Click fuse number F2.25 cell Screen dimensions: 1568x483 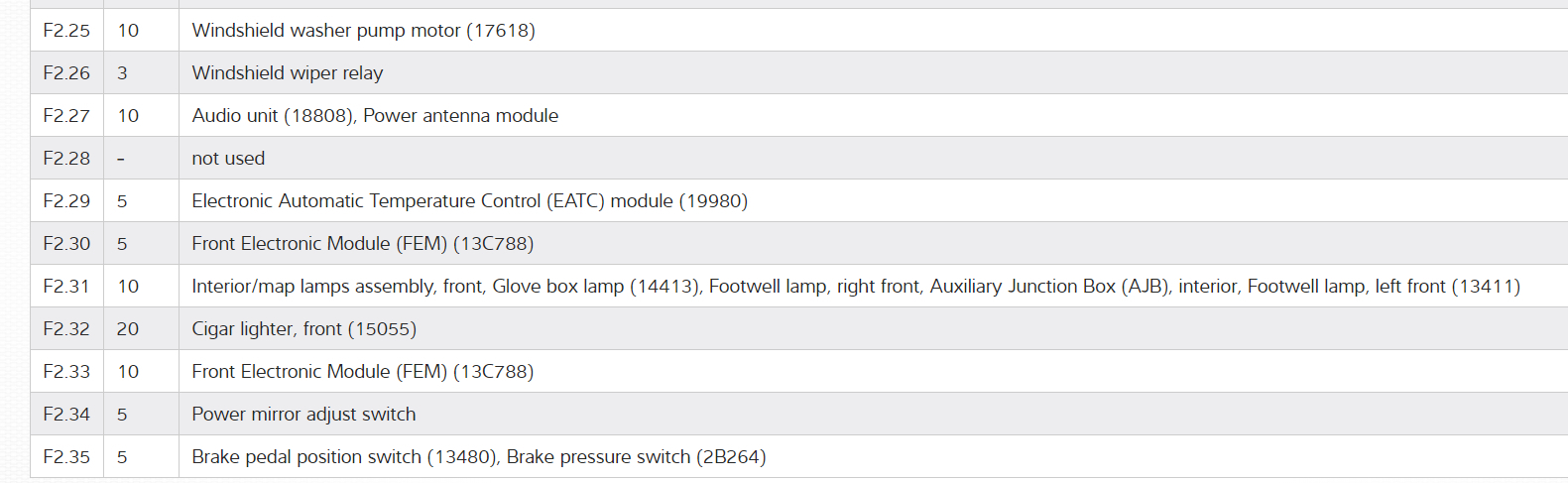pos(66,31)
